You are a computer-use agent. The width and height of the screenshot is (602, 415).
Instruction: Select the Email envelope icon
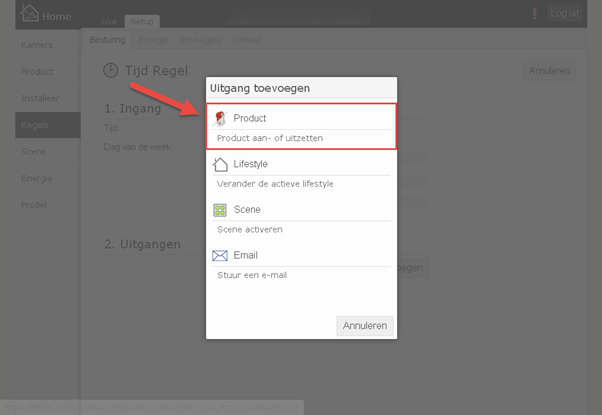tap(220, 255)
